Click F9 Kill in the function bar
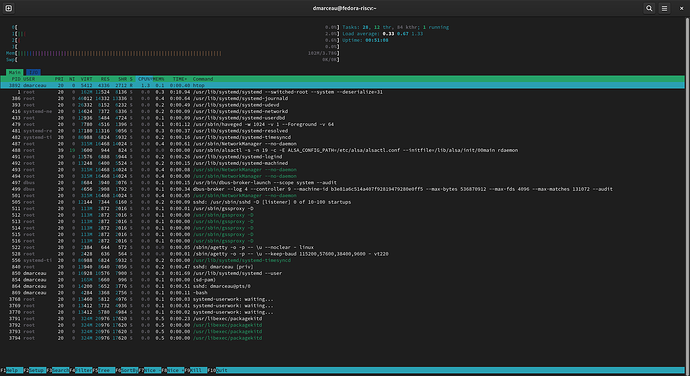The image size is (690, 376). point(196,370)
